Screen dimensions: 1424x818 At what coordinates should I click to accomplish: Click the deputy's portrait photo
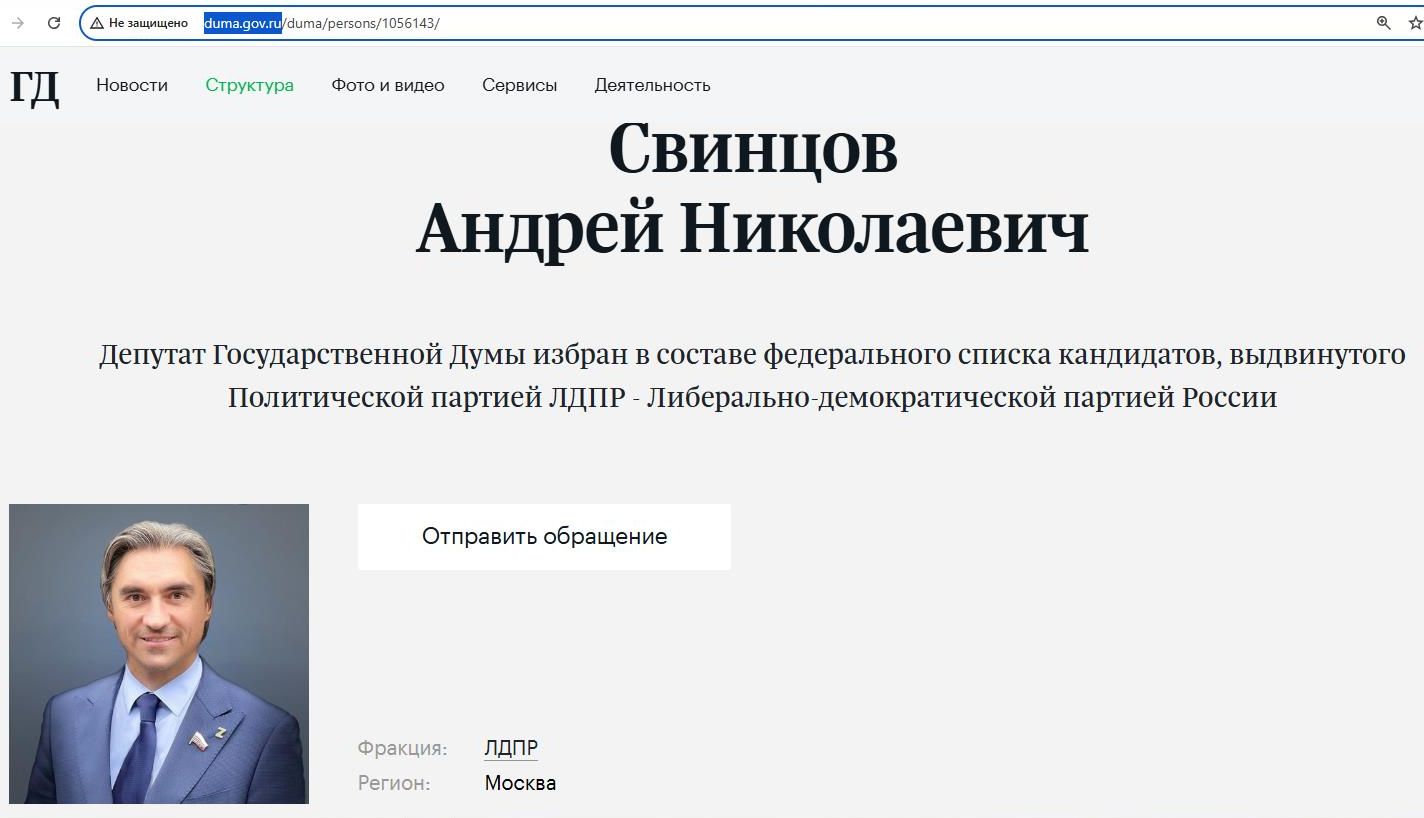click(x=159, y=653)
